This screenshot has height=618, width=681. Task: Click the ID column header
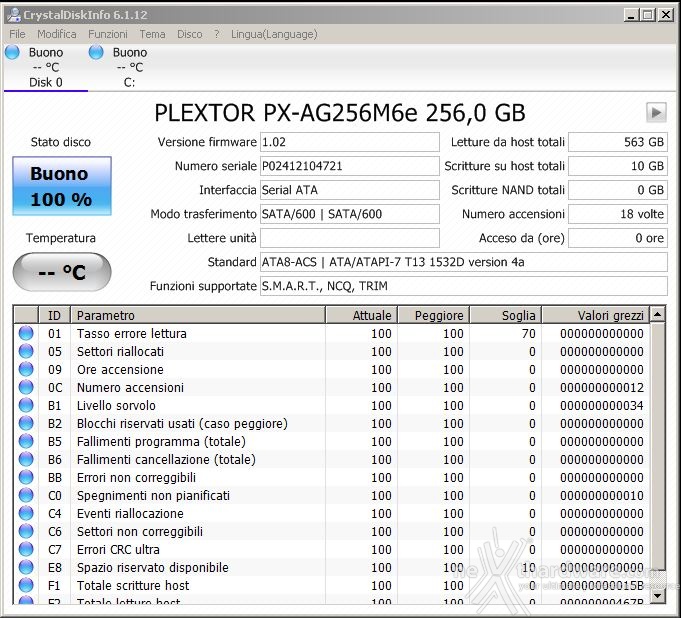point(54,315)
